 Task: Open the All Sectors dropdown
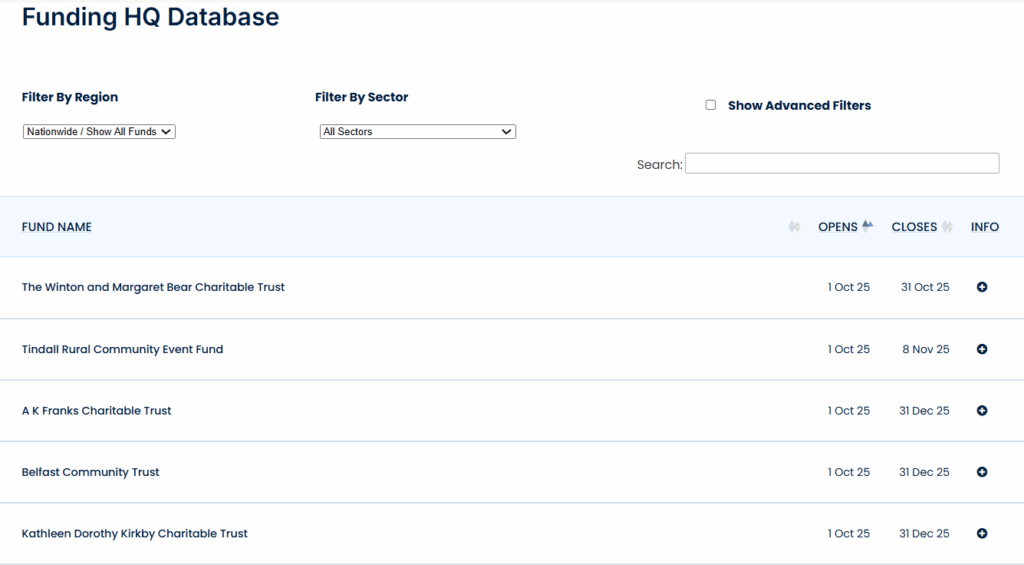(417, 132)
